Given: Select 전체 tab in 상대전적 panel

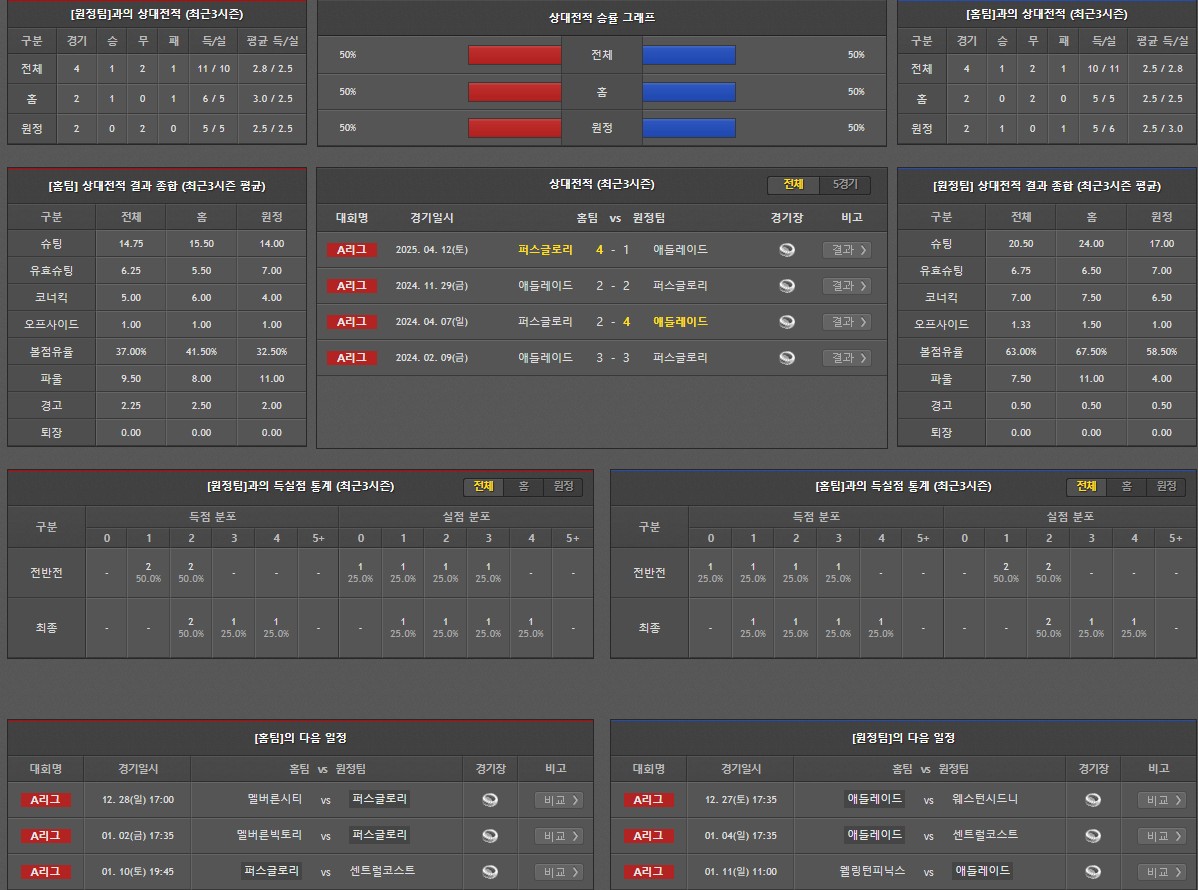Looking at the screenshot, I should pyautogui.click(x=793, y=185).
